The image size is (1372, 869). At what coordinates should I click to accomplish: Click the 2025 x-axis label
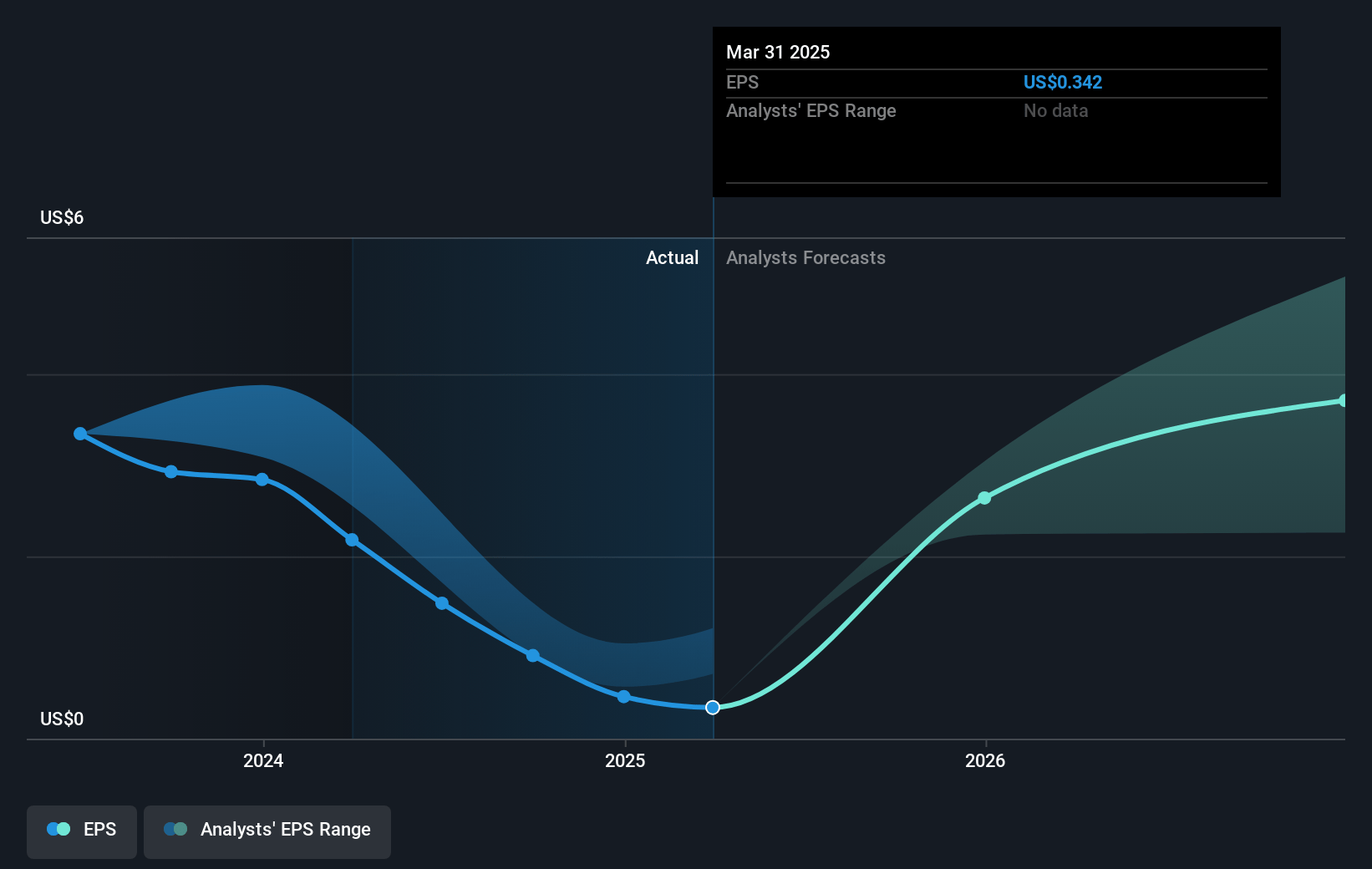[x=625, y=760]
